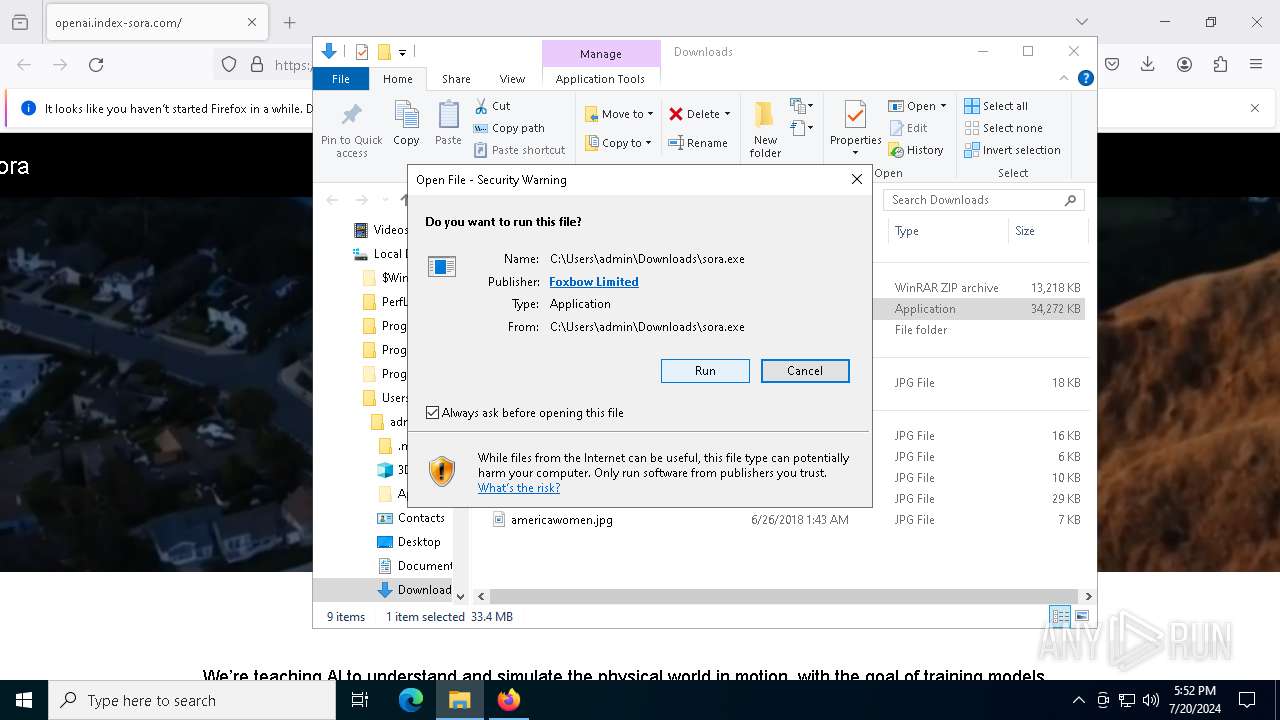Image resolution: width=1280 pixels, height=720 pixels.
Task: Click Invert selection in ribbon
Action: (1012, 150)
